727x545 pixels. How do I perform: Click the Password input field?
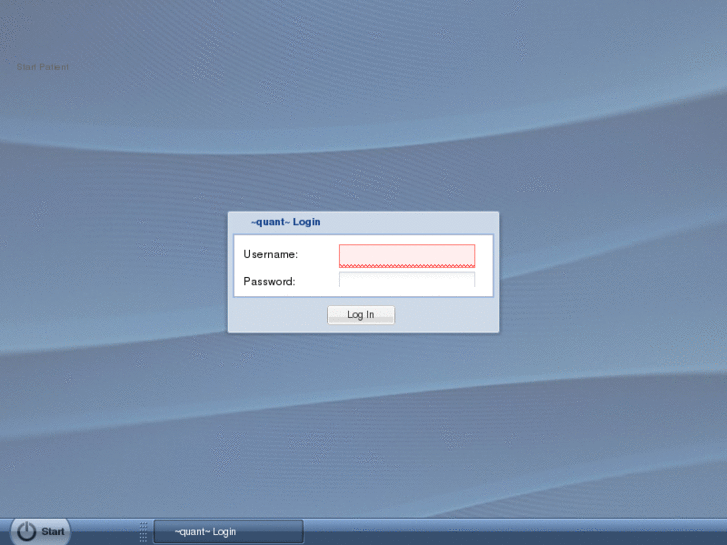(407, 280)
